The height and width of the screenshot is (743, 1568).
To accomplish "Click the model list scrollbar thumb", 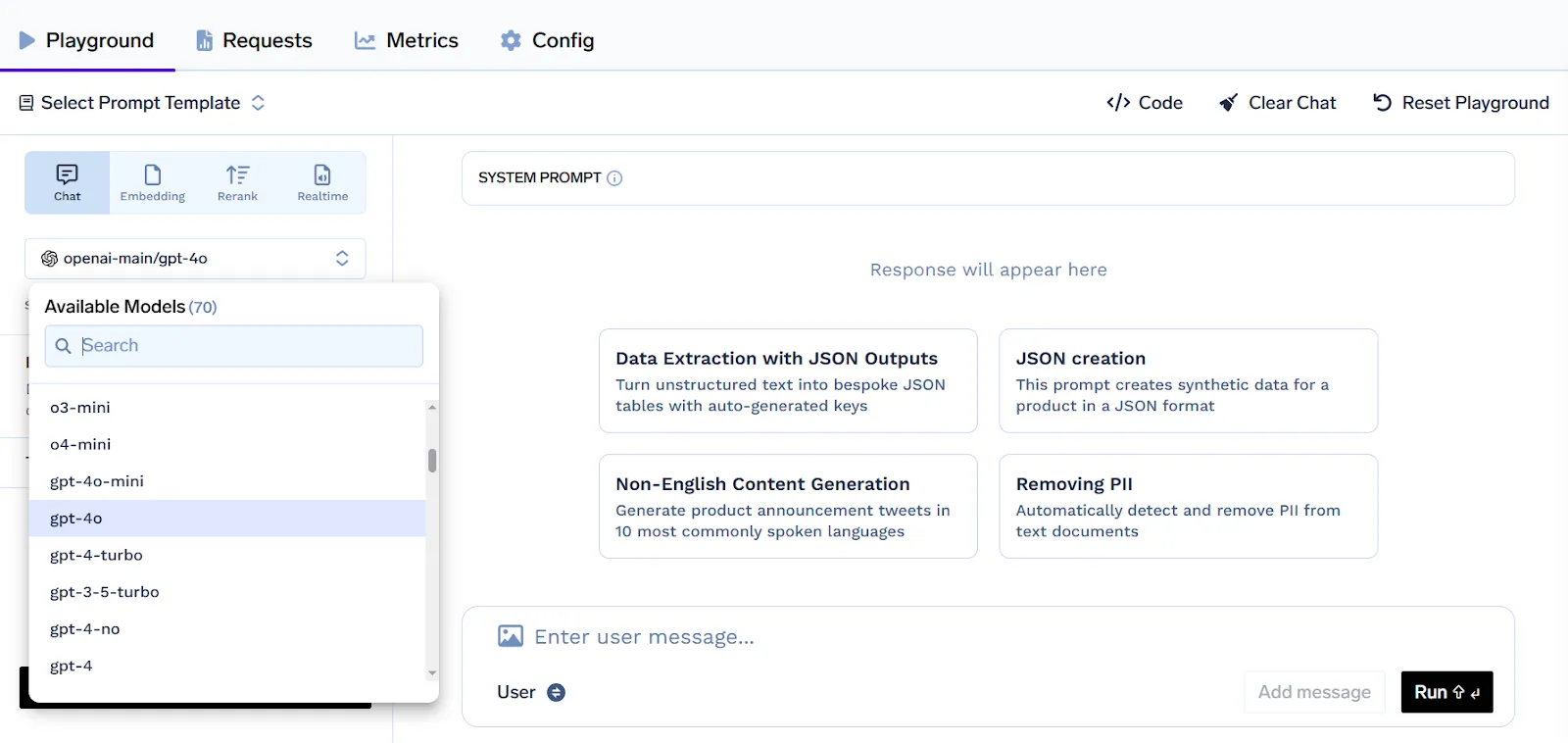I will 432,461.
